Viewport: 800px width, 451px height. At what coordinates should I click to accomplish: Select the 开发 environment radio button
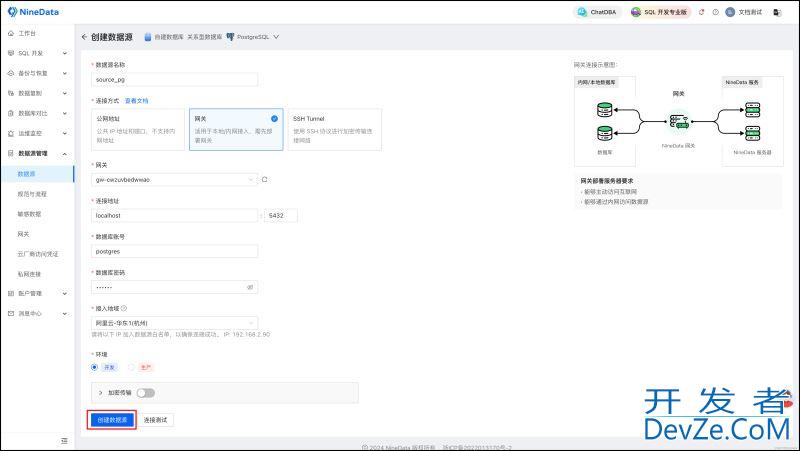94,367
